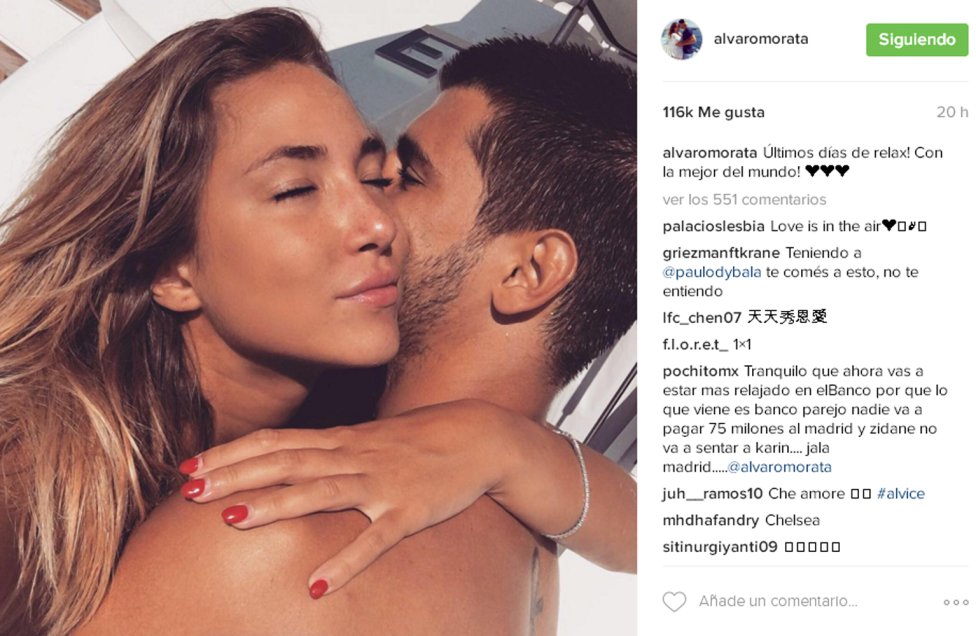
Task: Open the mhdhafandry commenter profile
Action: [x=710, y=520]
